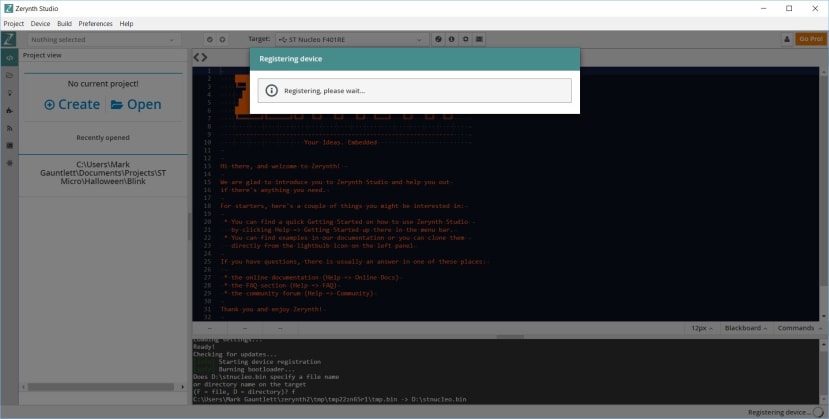Screen dimensions: 829x419
Task: Open the Build menu
Action: [x=65, y=24]
